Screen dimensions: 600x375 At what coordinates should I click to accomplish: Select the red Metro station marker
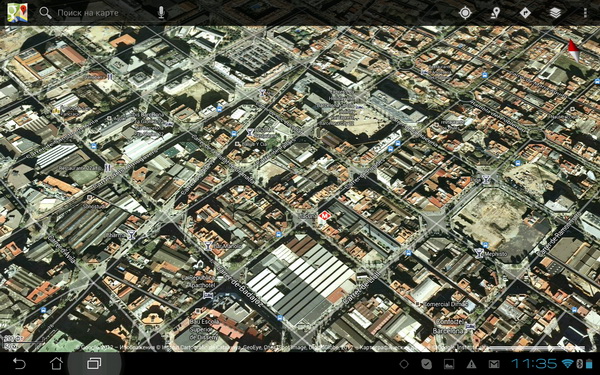[324, 216]
